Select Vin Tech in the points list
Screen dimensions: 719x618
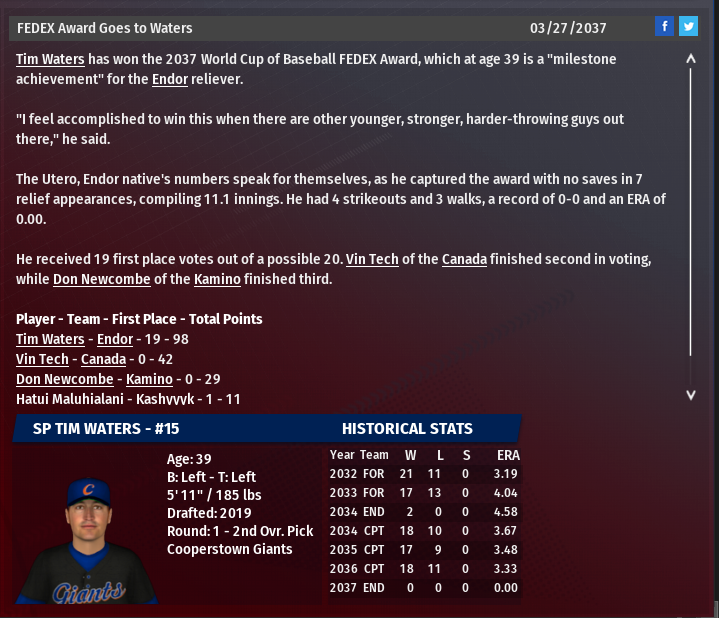pos(42,359)
